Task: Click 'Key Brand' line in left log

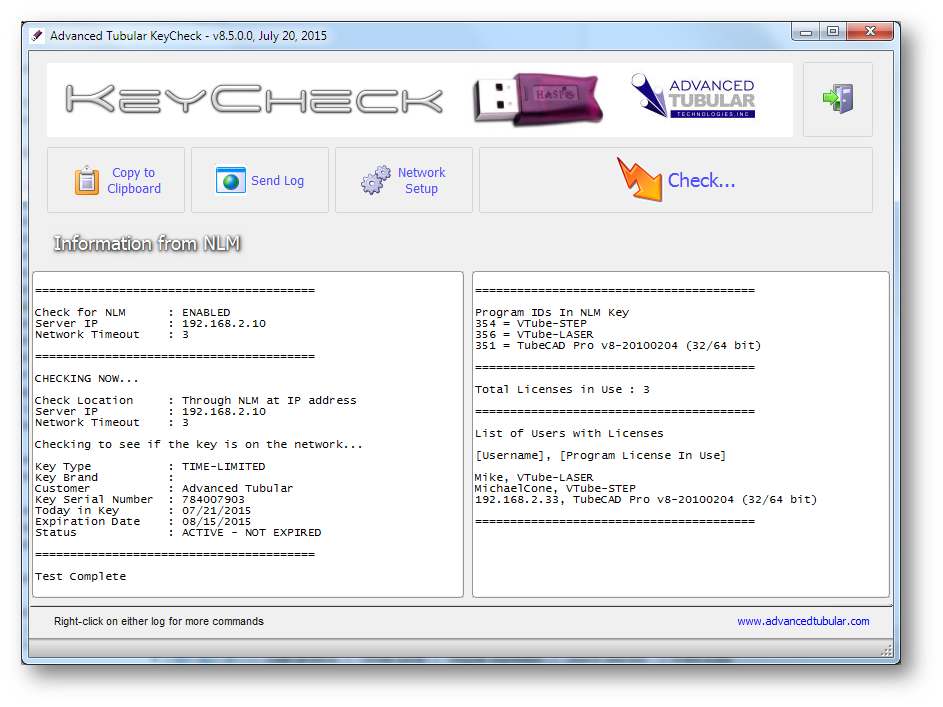Action: (x=105, y=477)
